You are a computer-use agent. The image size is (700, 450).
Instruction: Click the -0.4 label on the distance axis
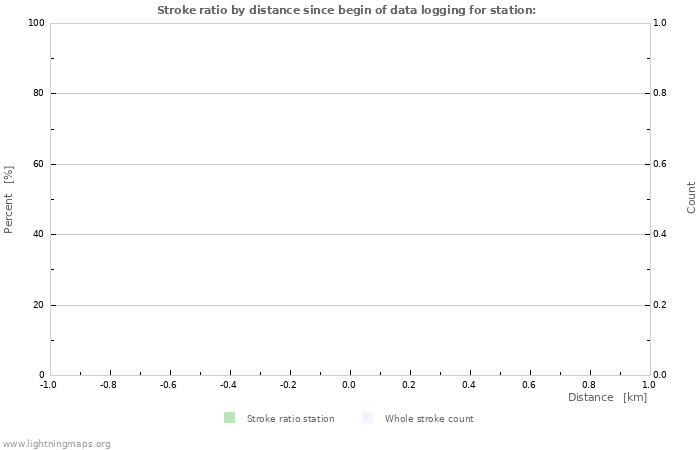228,384
